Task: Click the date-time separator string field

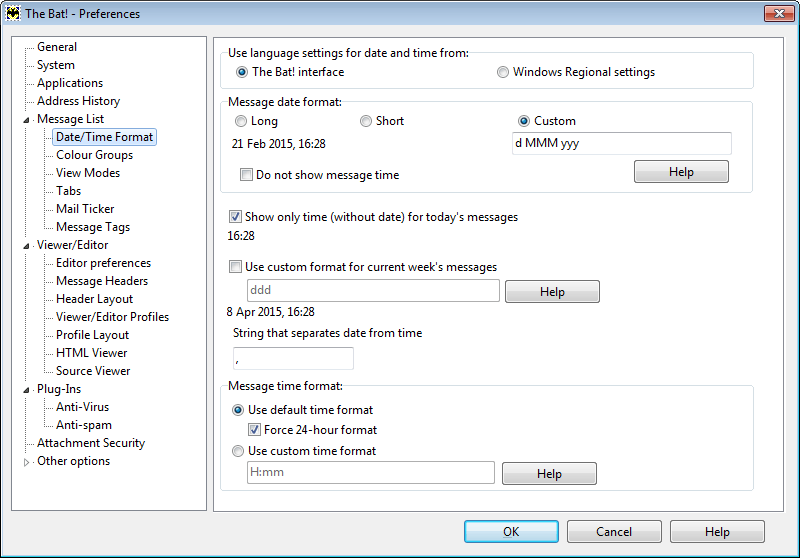Action: 293,359
